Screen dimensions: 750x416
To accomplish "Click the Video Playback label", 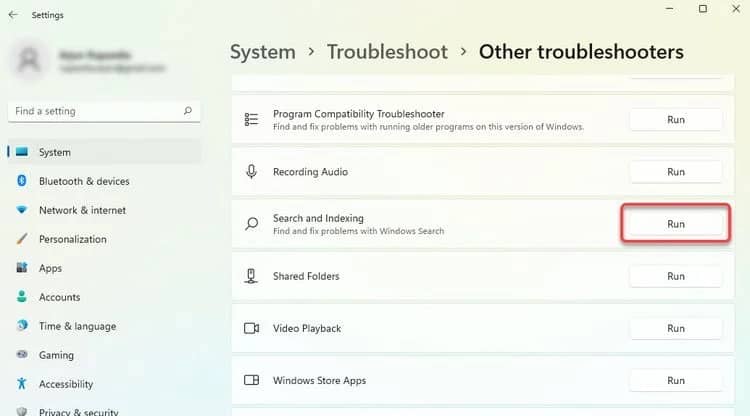I will tap(307, 328).
